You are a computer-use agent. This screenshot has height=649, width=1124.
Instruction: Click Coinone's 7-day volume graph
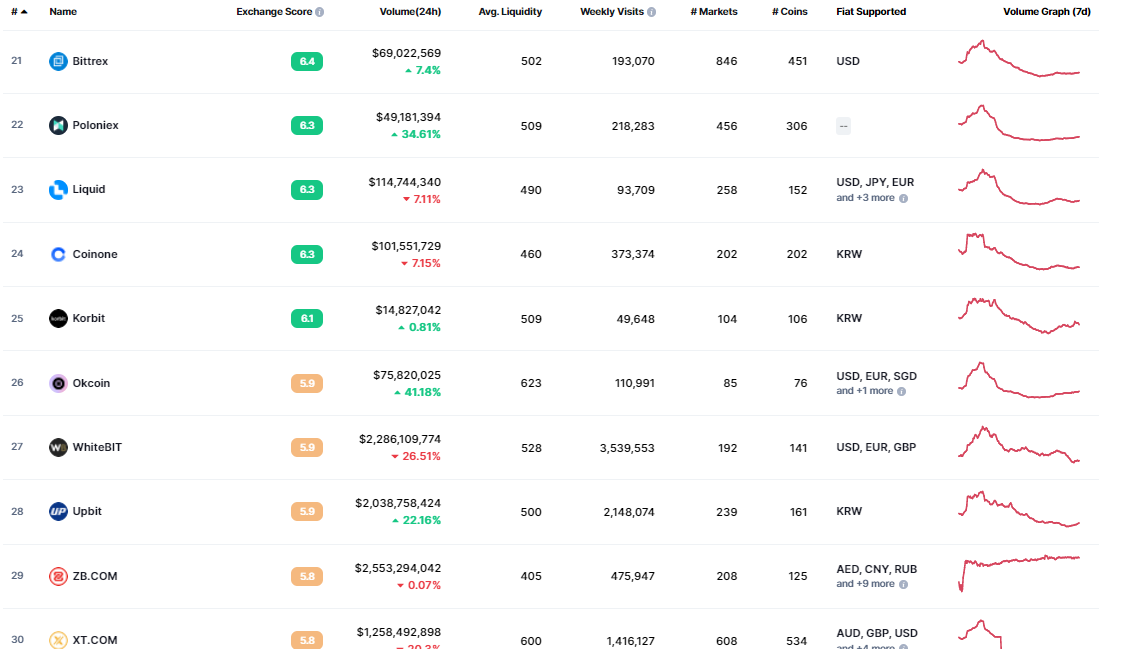click(x=1019, y=252)
